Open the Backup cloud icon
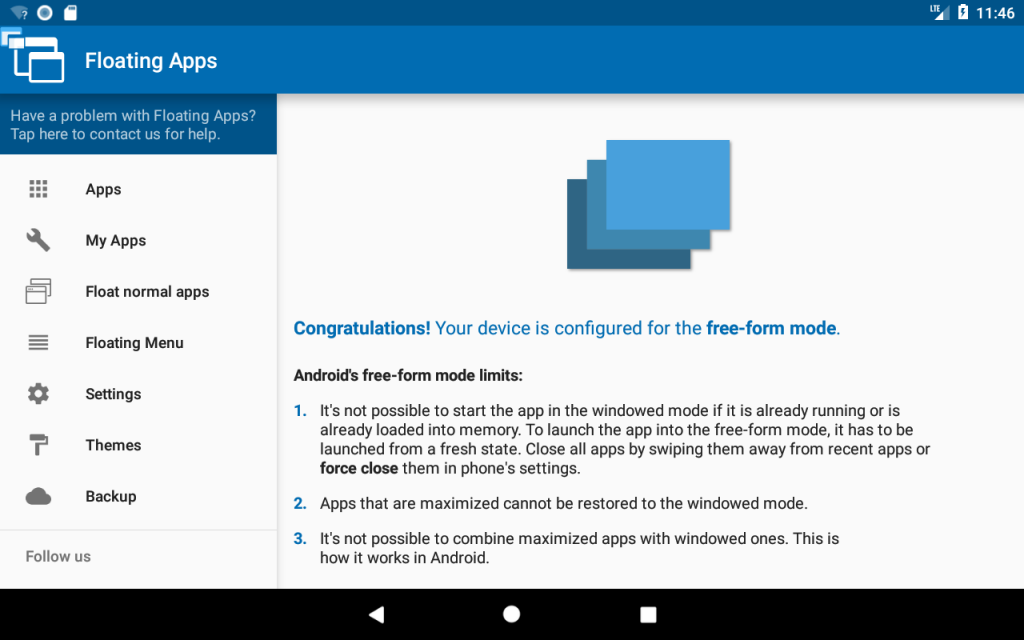 click(38, 495)
